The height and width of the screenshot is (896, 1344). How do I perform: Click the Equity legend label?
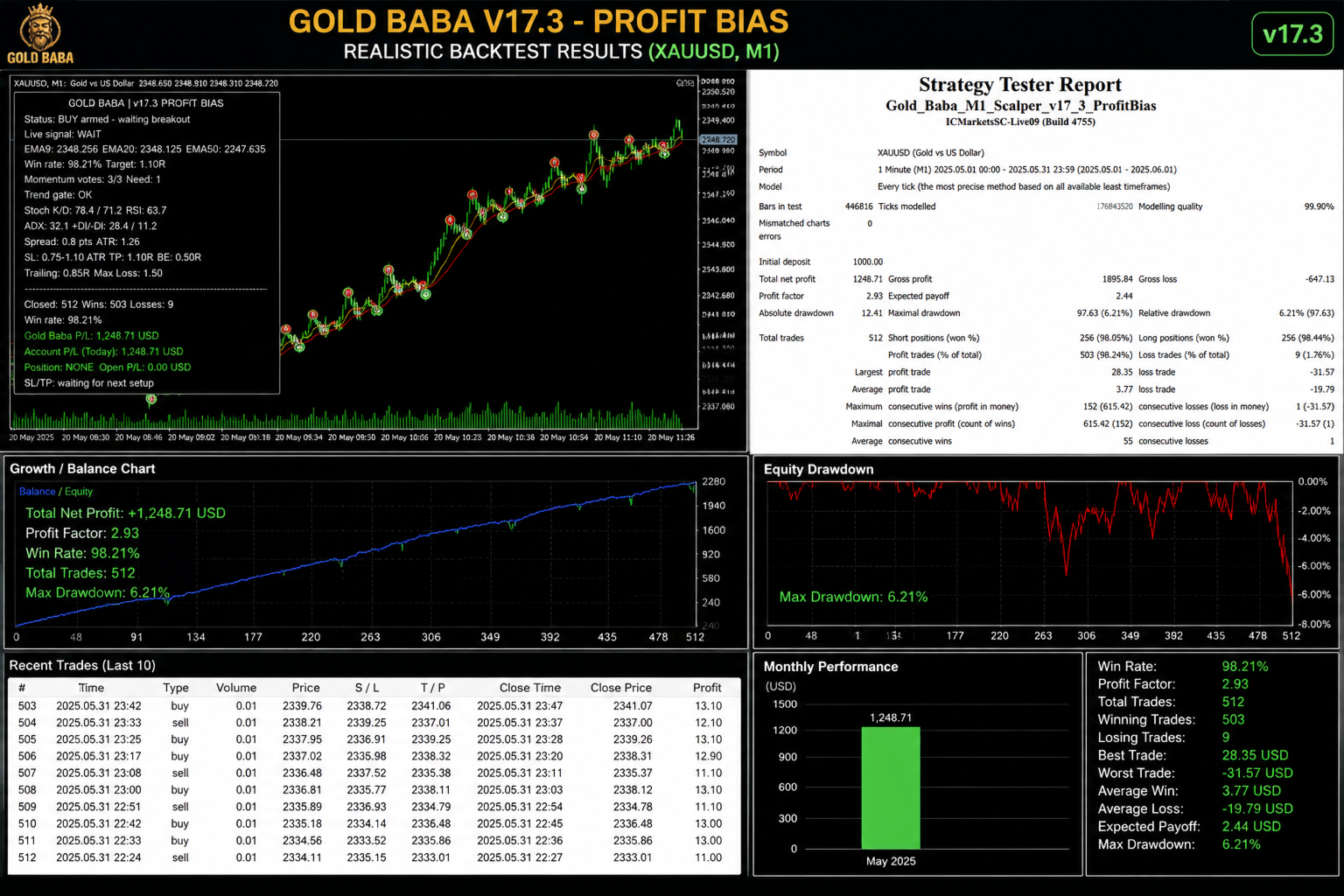(79, 492)
